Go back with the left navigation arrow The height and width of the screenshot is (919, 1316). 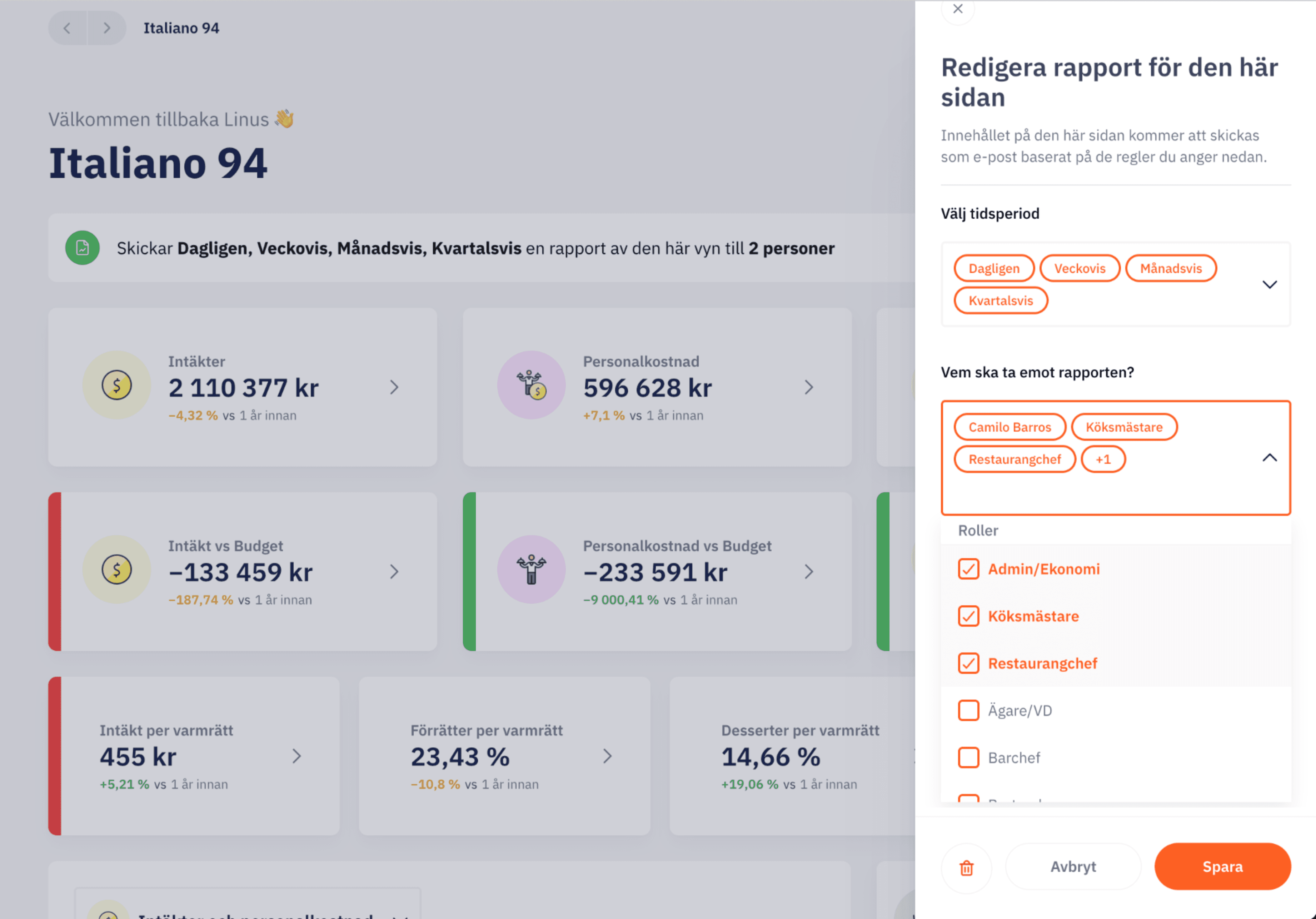(x=67, y=28)
